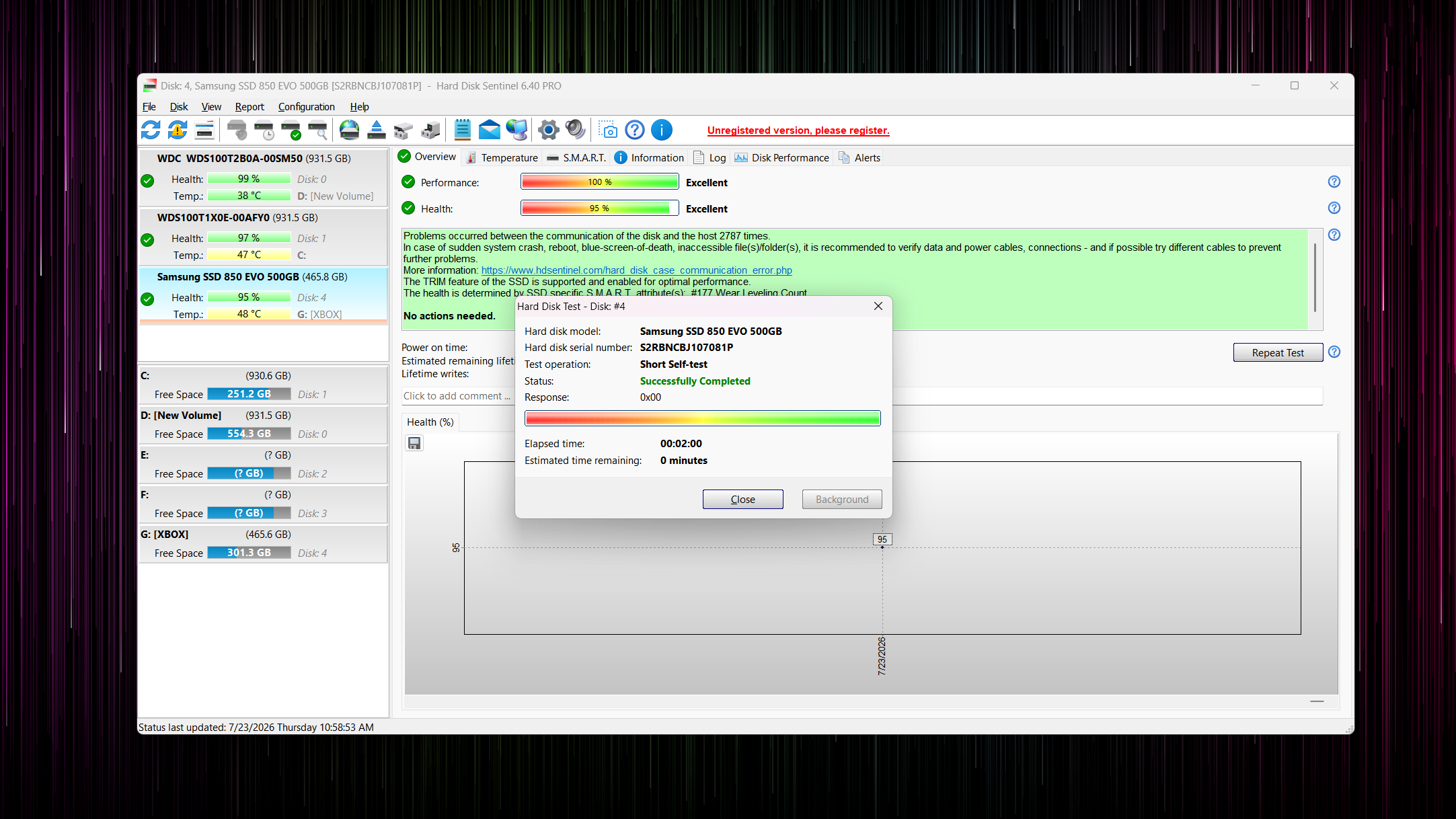Viewport: 1456px width, 819px height.
Task: Open the Report menu
Action: pos(250,107)
